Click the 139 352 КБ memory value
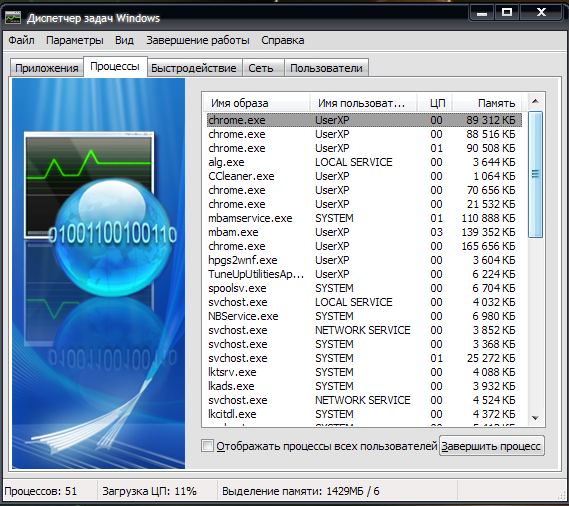This screenshot has width=569, height=506. click(x=488, y=232)
